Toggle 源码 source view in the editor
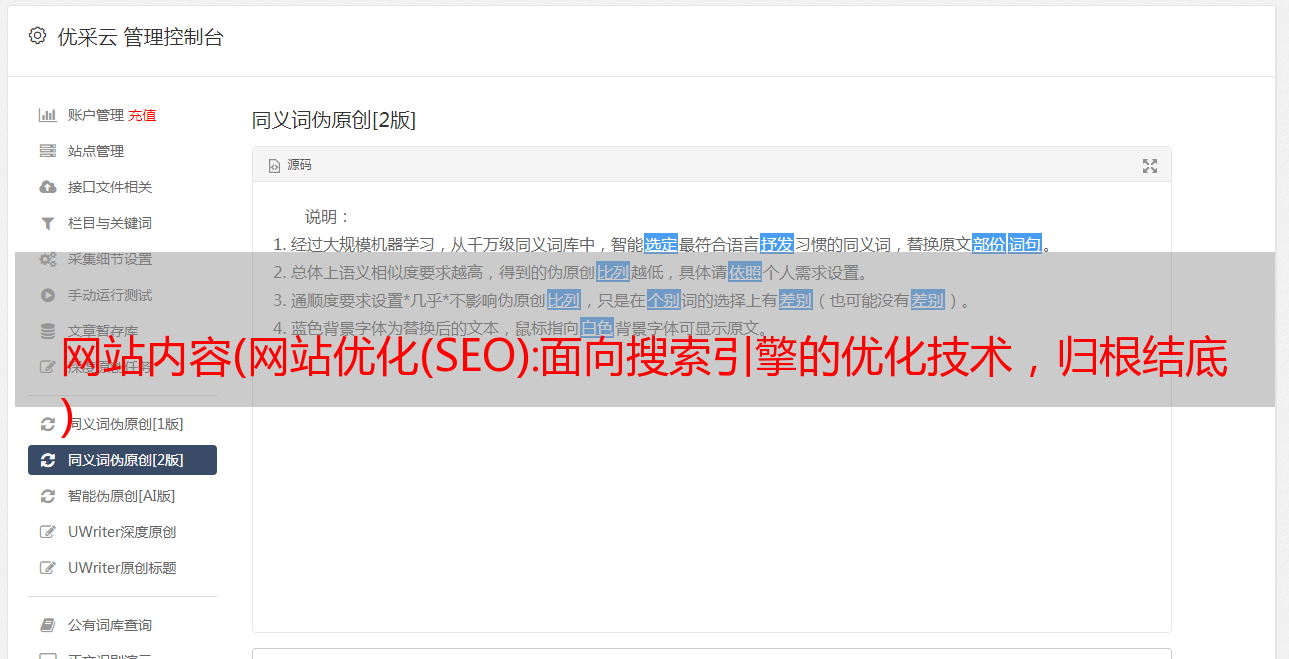 [290, 165]
